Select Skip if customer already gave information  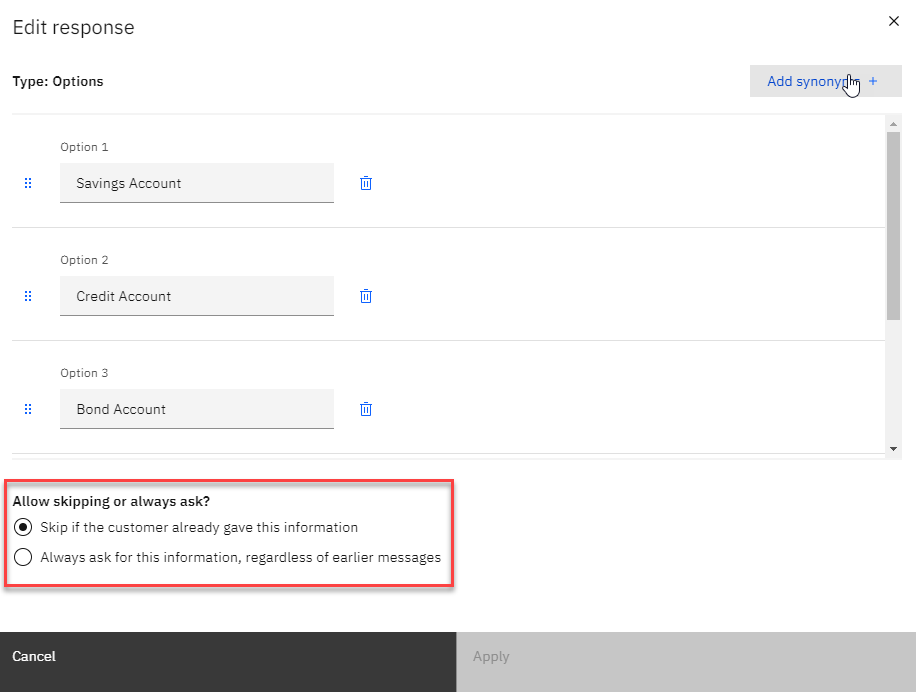[23, 527]
